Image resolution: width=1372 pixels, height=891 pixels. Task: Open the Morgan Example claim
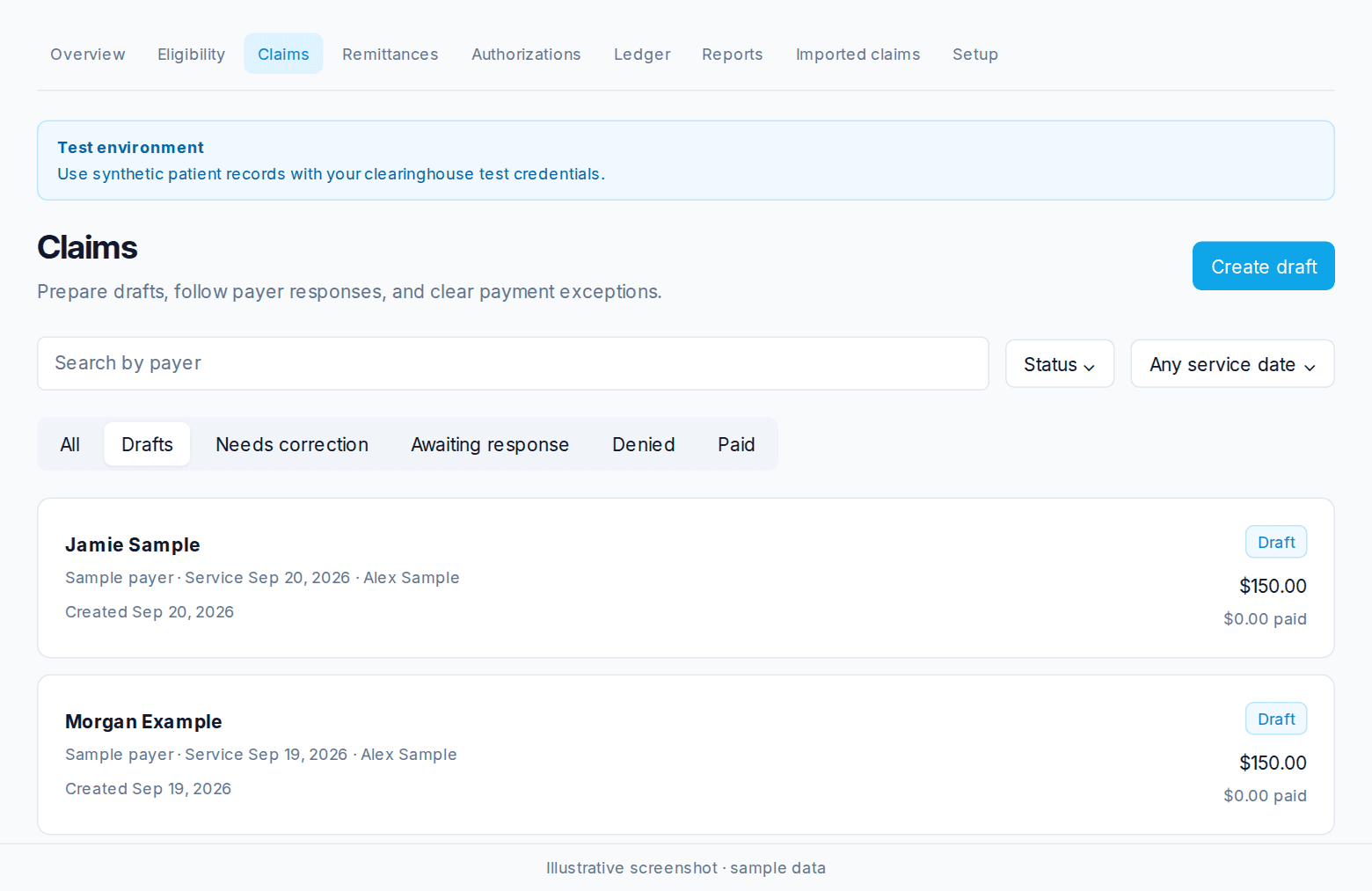pos(686,755)
